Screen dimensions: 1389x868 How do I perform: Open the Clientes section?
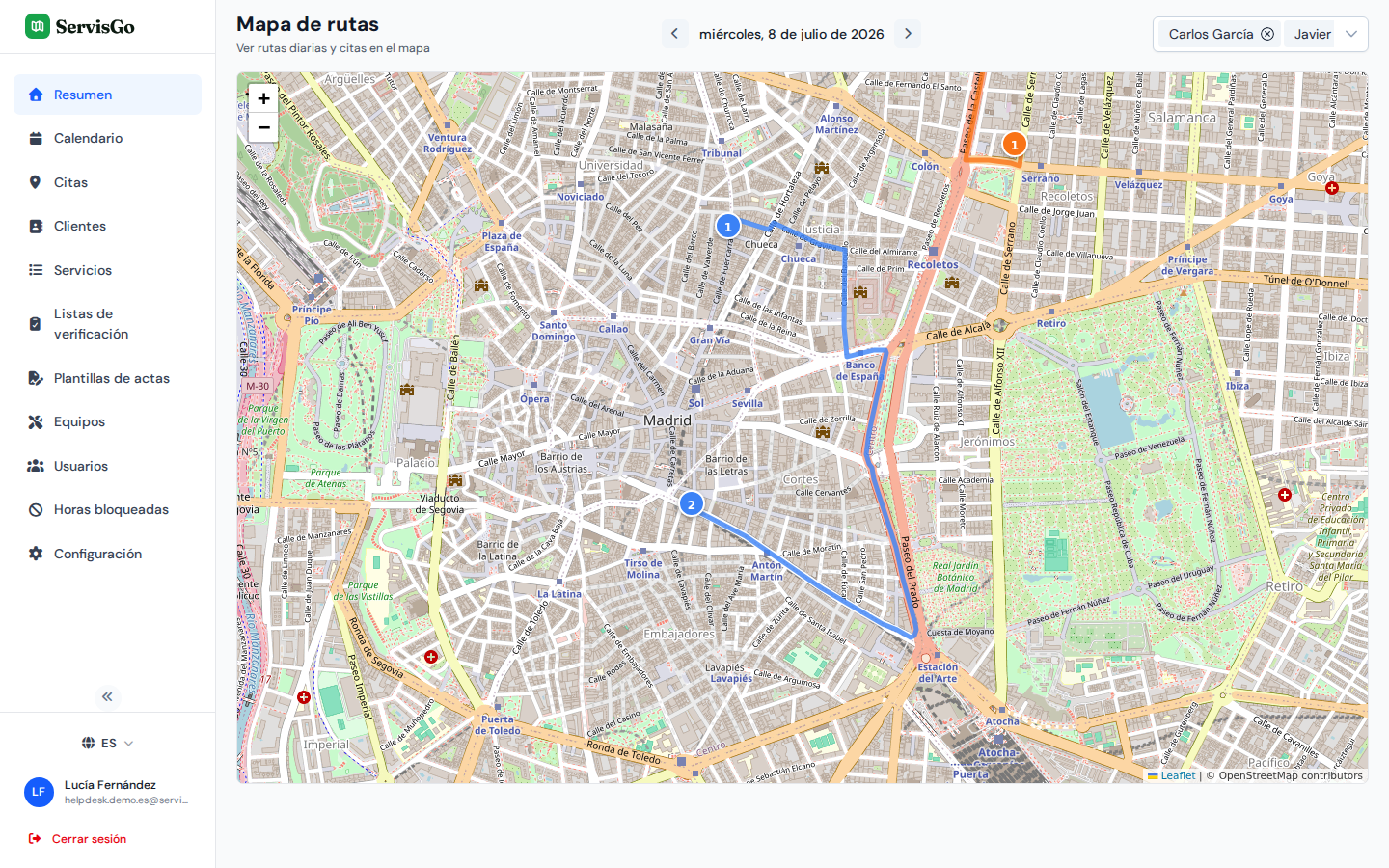coord(107,226)
